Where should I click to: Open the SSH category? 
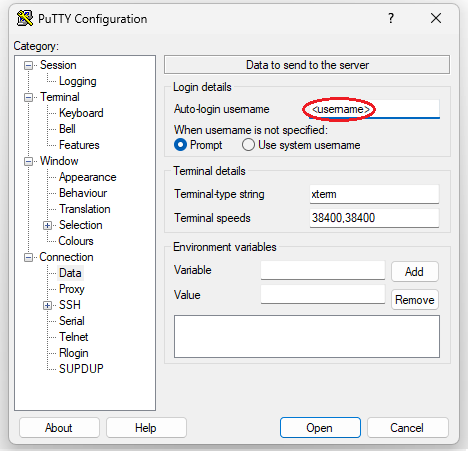tap(70, 305)
